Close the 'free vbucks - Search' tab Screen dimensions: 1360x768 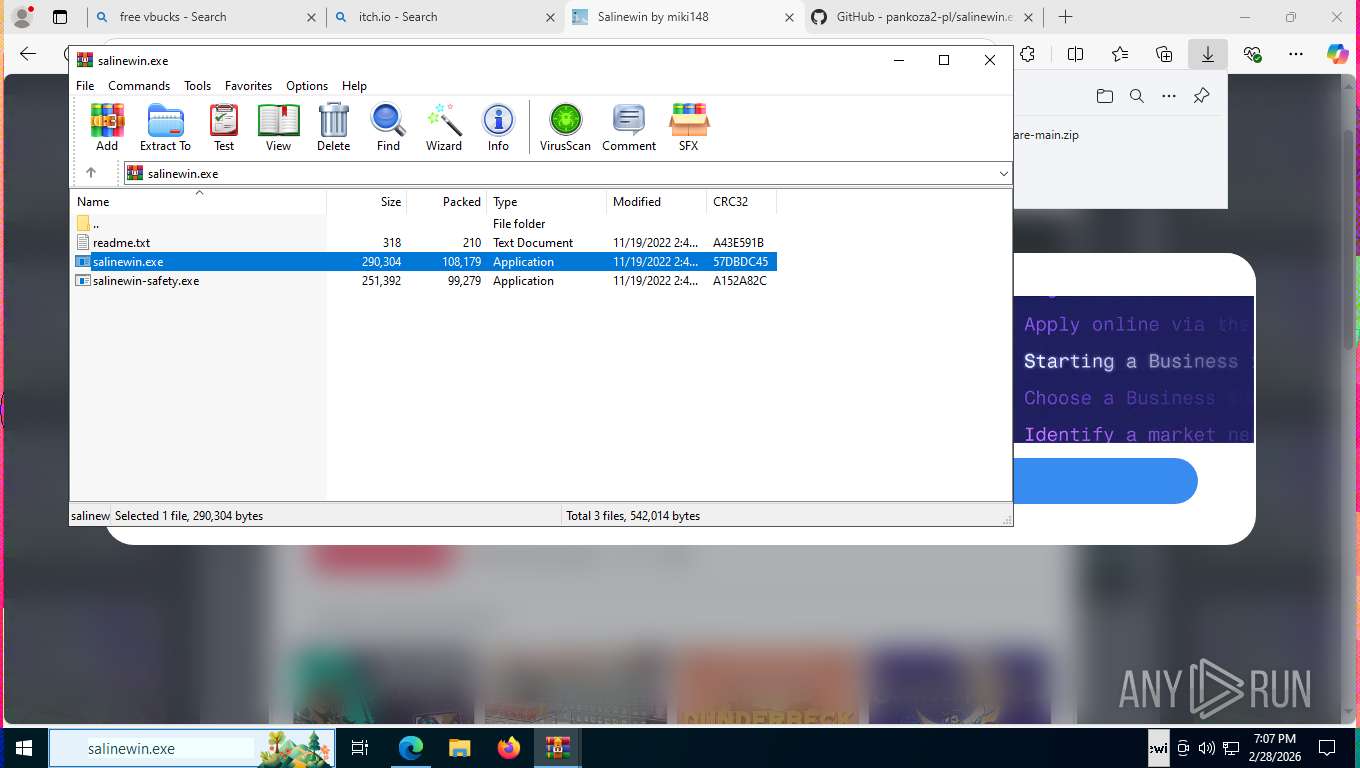[x=311, y=17]
